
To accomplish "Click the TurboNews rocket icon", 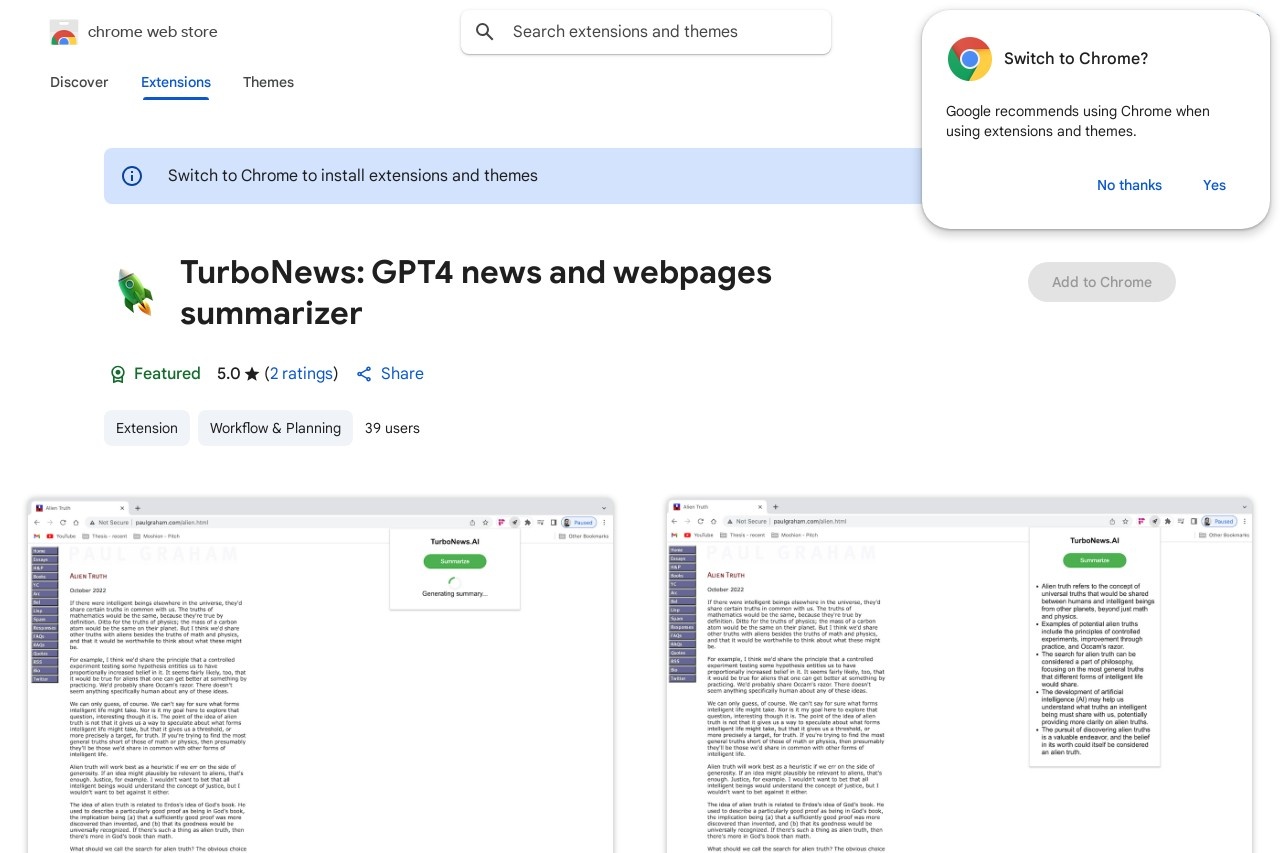I will pyautogui.click(x=134, y=292).
